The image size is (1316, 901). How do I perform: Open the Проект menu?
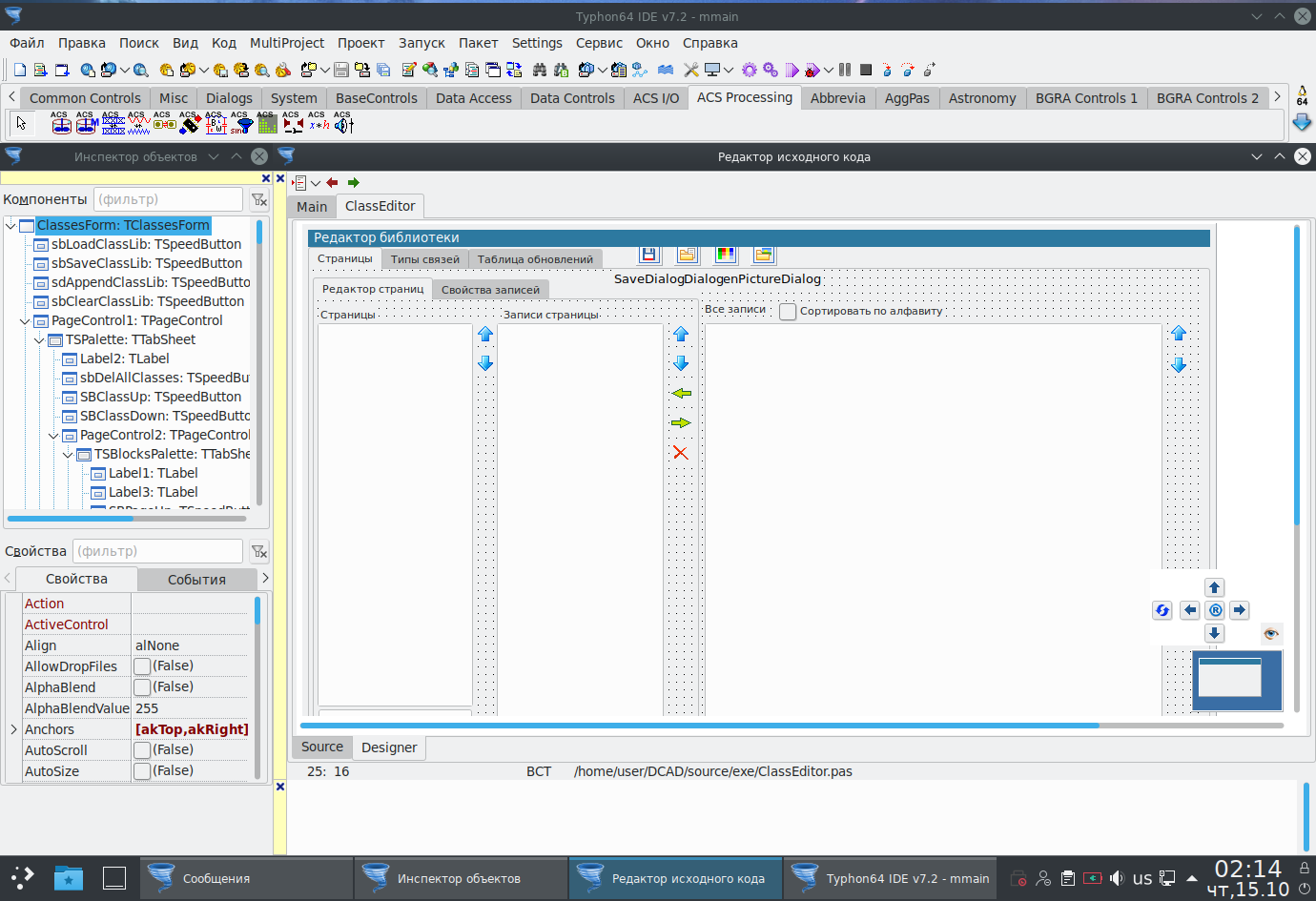pyautogui.click(x=360, y=43)
